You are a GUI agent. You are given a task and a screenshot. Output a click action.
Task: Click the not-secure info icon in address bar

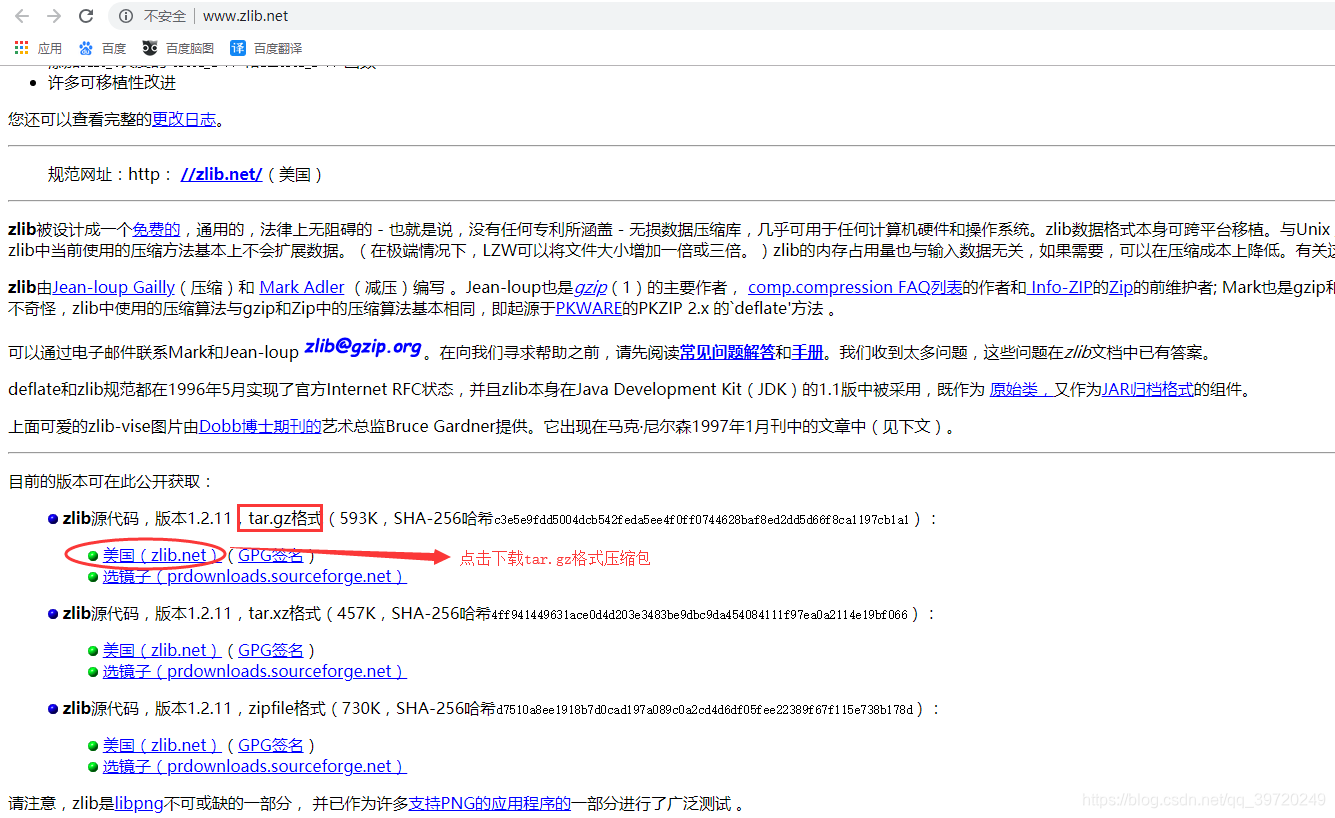126,16
